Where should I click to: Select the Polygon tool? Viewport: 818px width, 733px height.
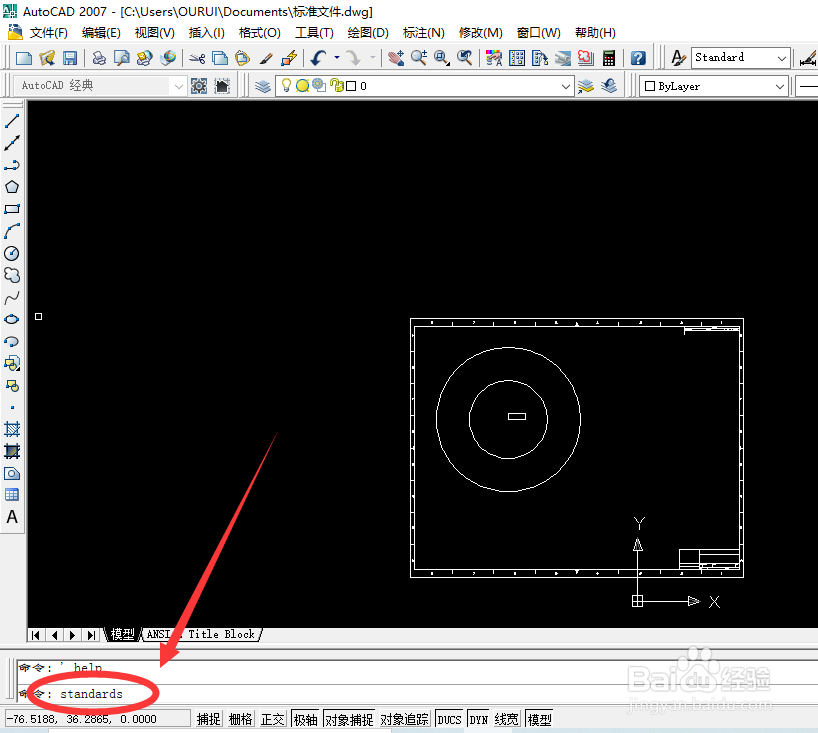point(12,187)
